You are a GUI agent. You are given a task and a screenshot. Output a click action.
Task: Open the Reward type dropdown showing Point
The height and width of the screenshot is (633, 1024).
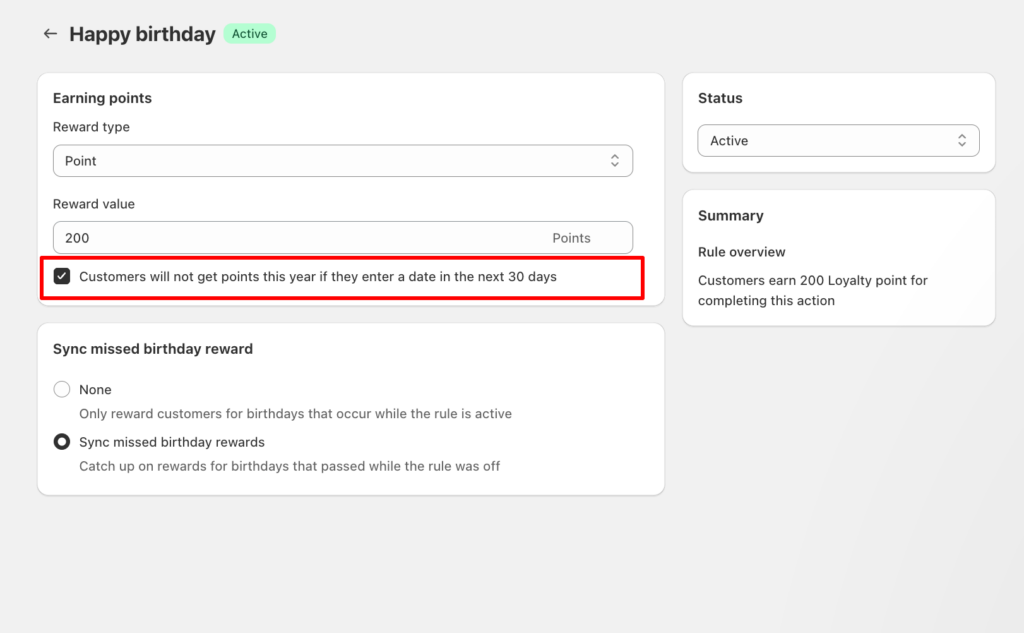pyautogui.click(x=330, y=161)
